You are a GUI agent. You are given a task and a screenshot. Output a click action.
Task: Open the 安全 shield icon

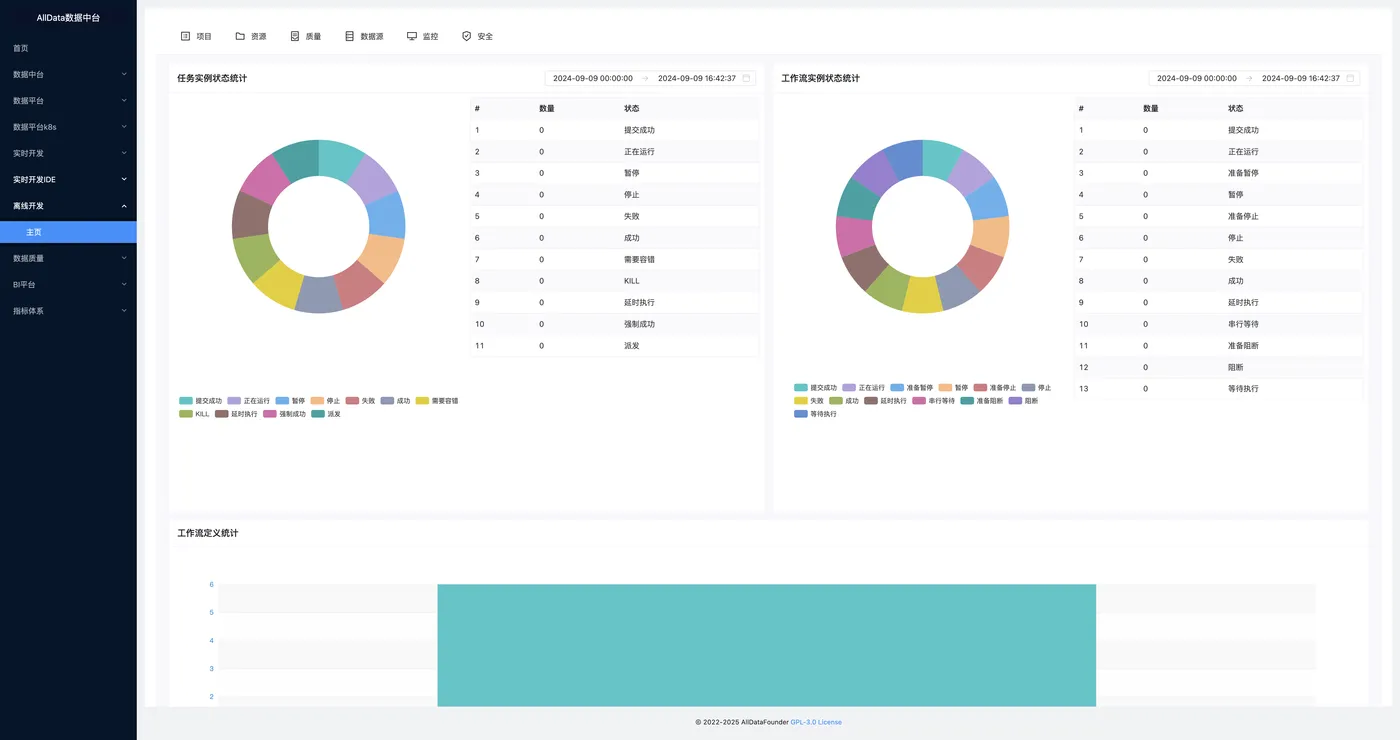466,36
